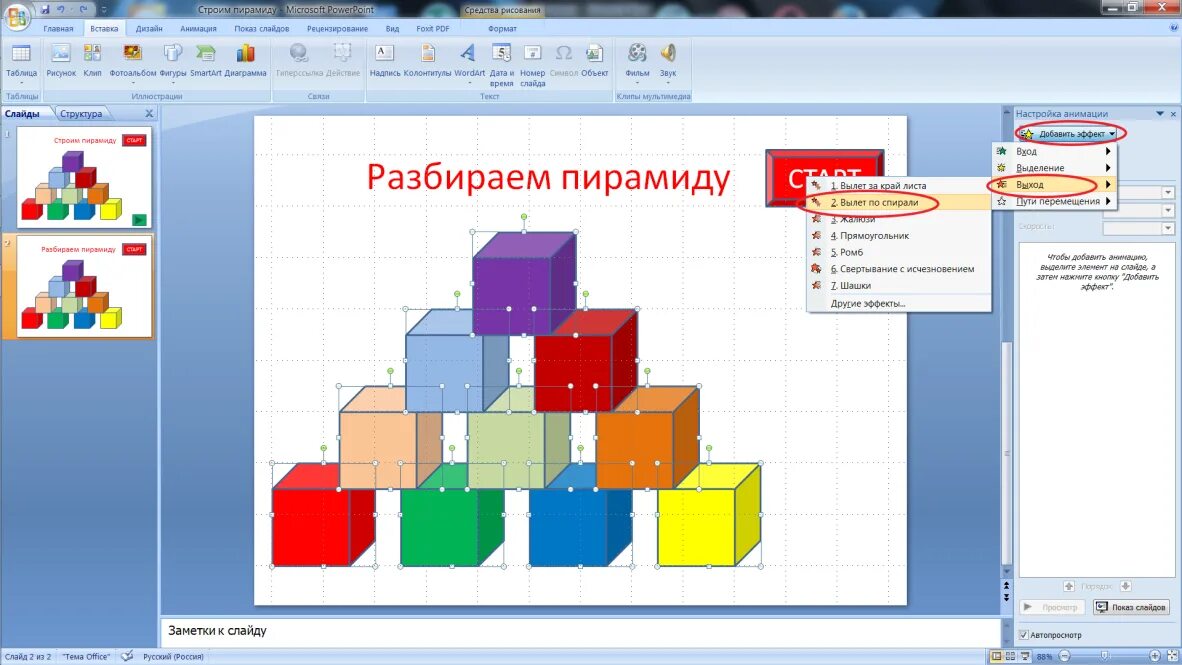Image resolution: width=1182 pixels, height=665 pixels.
Task: Insert a picture with Рисунок
Action: [60, 61]
